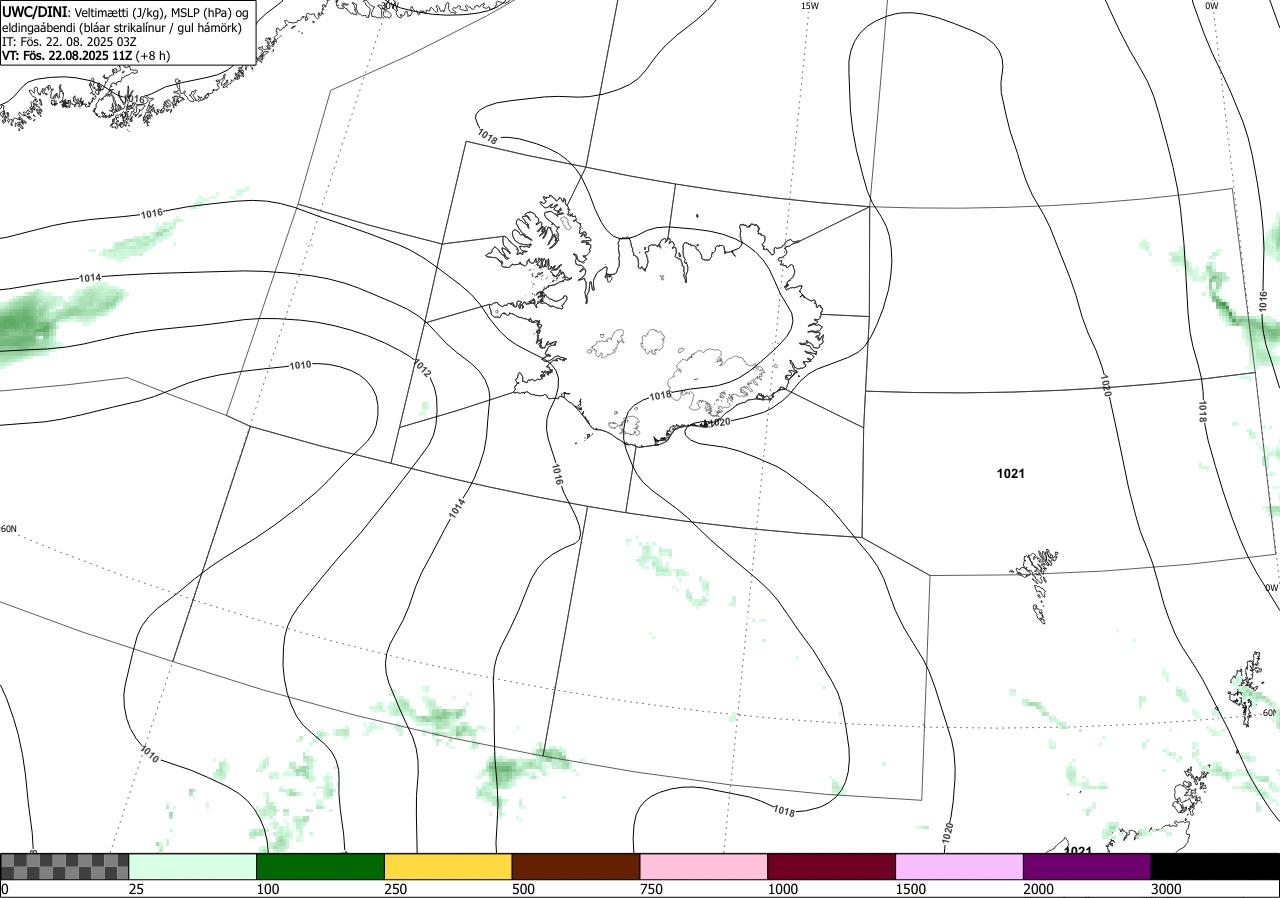Viewport: 1280px width, 898px height.
Task: Click the 1021 pressure label above the legend bar
Action: [1077, 851]
